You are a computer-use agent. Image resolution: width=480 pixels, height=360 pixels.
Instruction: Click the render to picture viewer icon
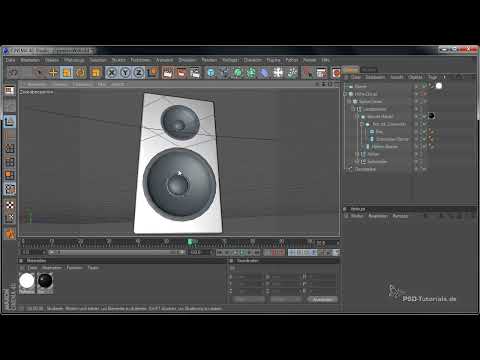181,72
